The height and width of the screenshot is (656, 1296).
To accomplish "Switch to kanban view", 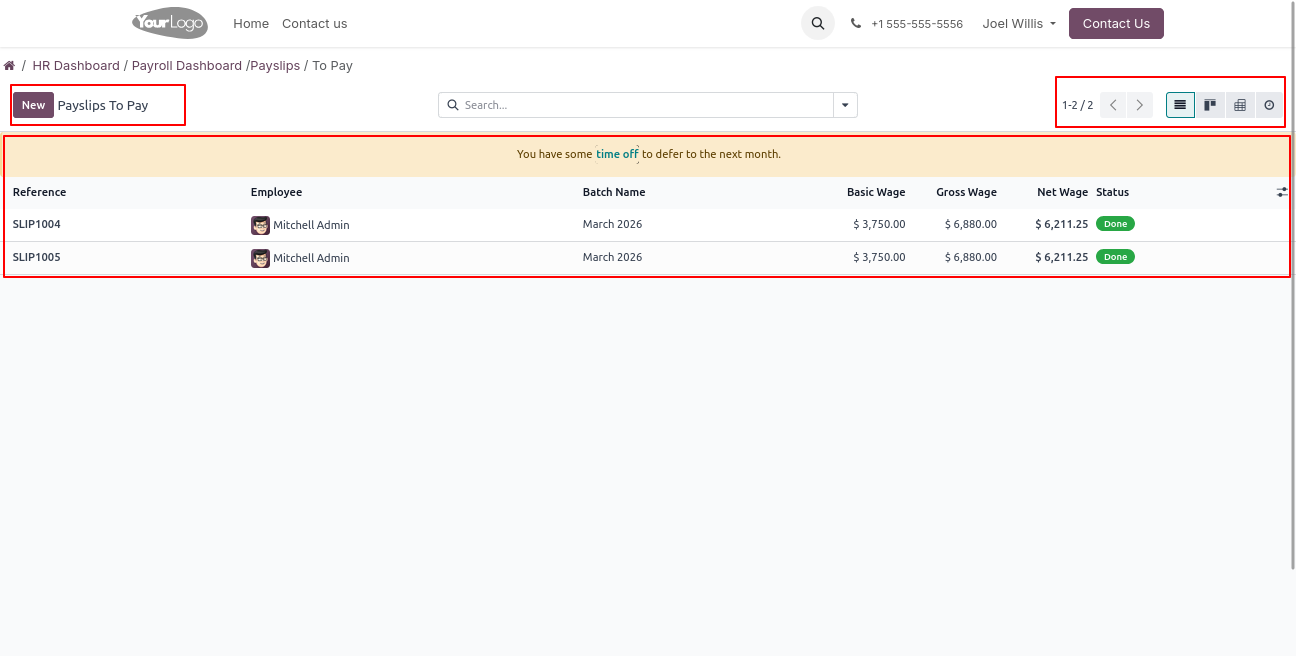I will click(x=1210, y=105).
